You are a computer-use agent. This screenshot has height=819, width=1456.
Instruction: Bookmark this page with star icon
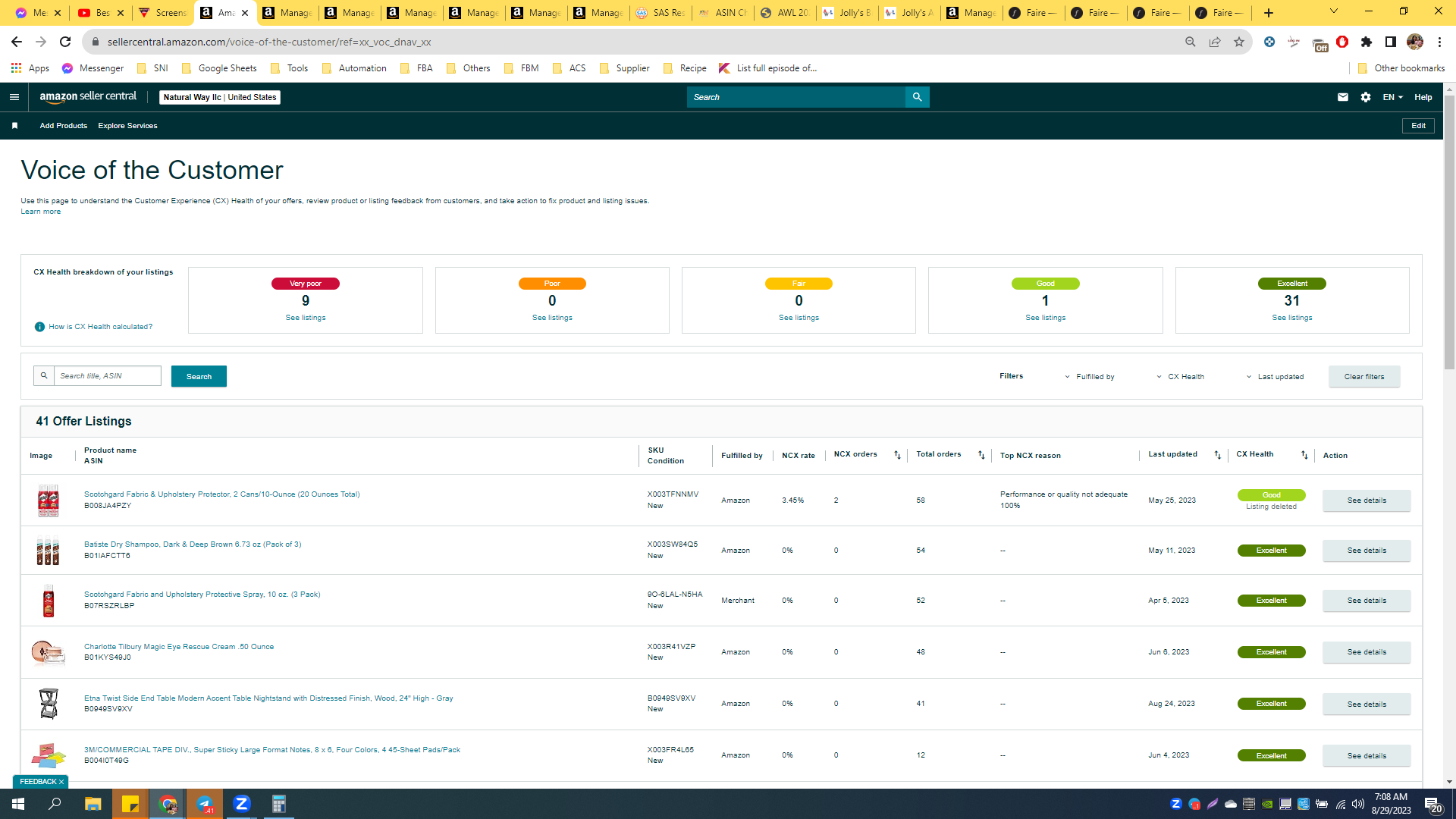(1239, 42)
